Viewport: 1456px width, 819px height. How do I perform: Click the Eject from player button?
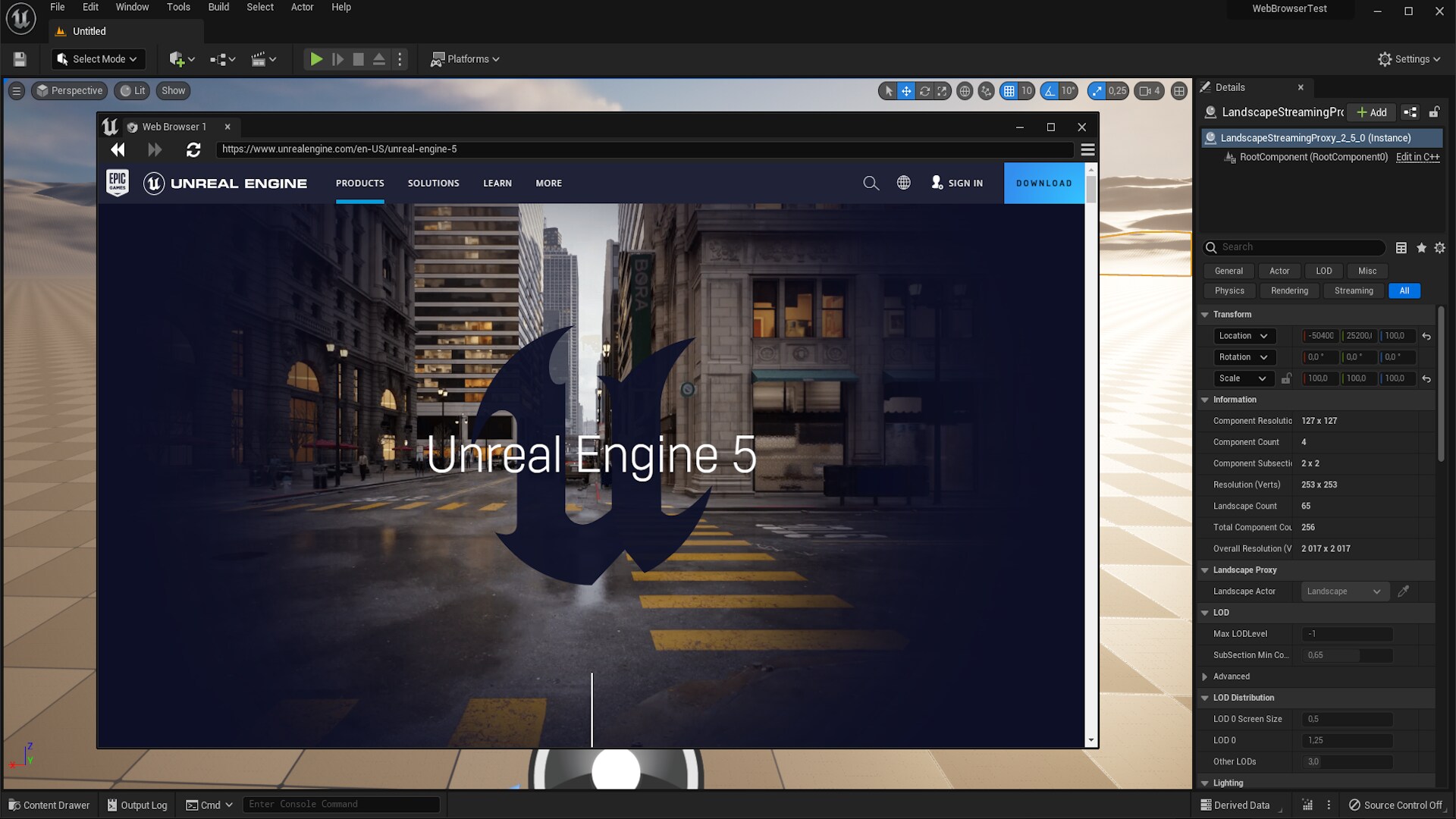tap(378, 59)
